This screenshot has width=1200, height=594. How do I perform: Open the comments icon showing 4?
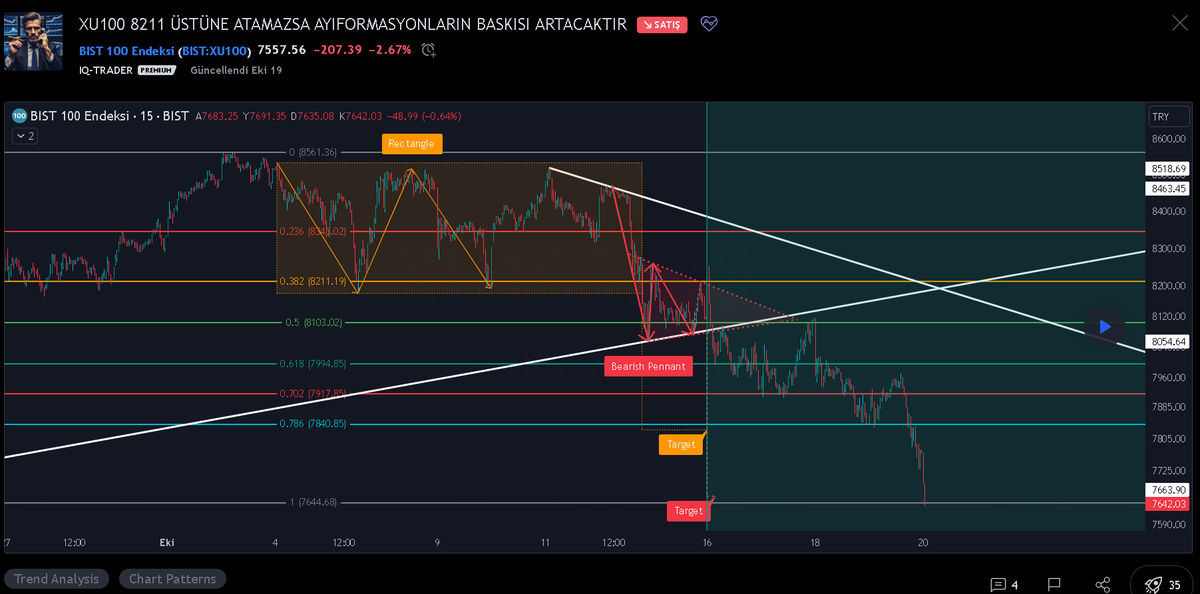point(1003,584)
